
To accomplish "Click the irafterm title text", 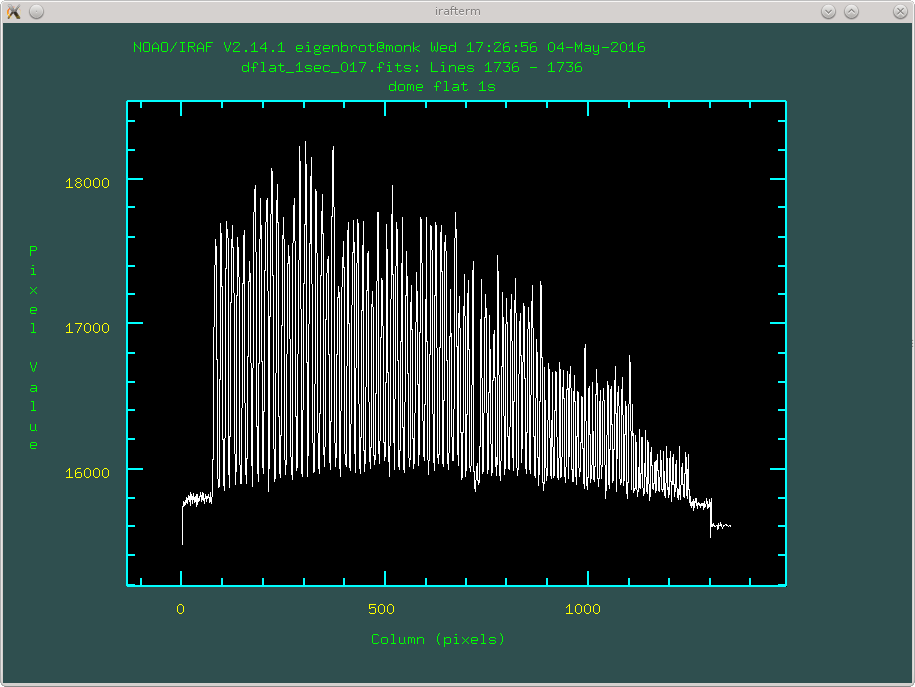I will 457,11.
